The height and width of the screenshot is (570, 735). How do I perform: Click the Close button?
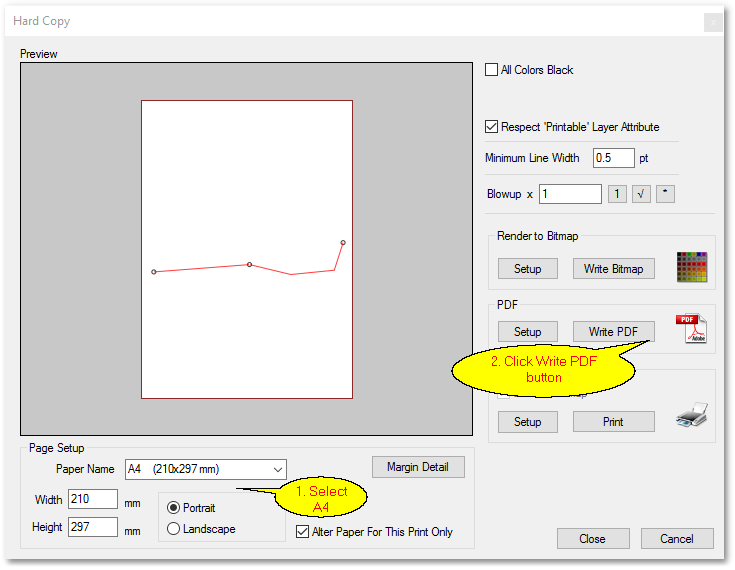coord(593,539)
